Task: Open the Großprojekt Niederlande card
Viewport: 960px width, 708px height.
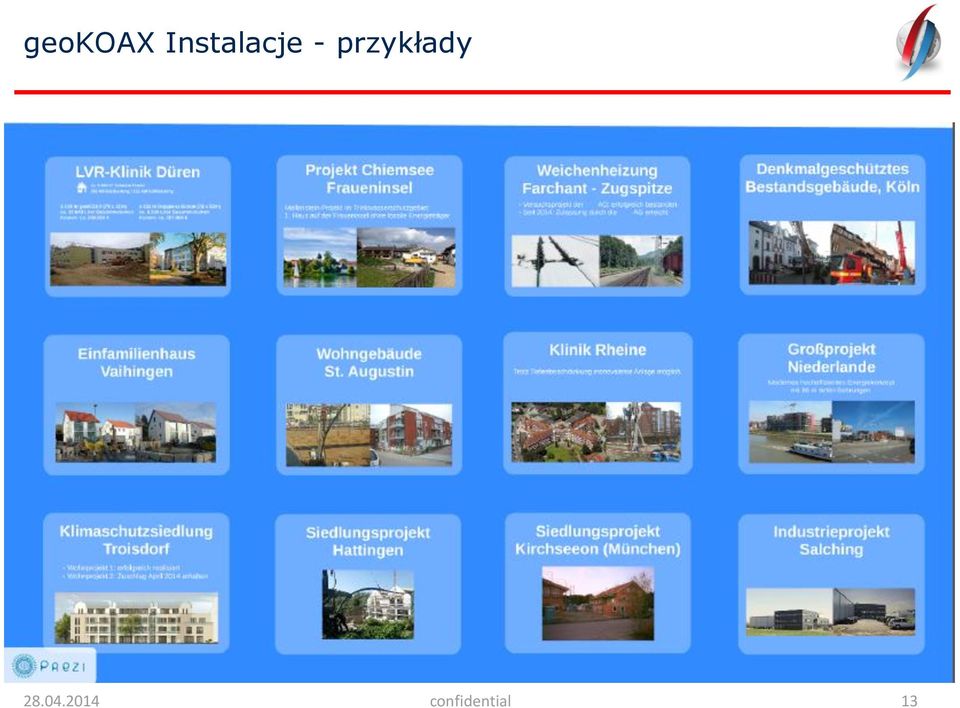Action: pyautogui.click(x=831, y=404)
